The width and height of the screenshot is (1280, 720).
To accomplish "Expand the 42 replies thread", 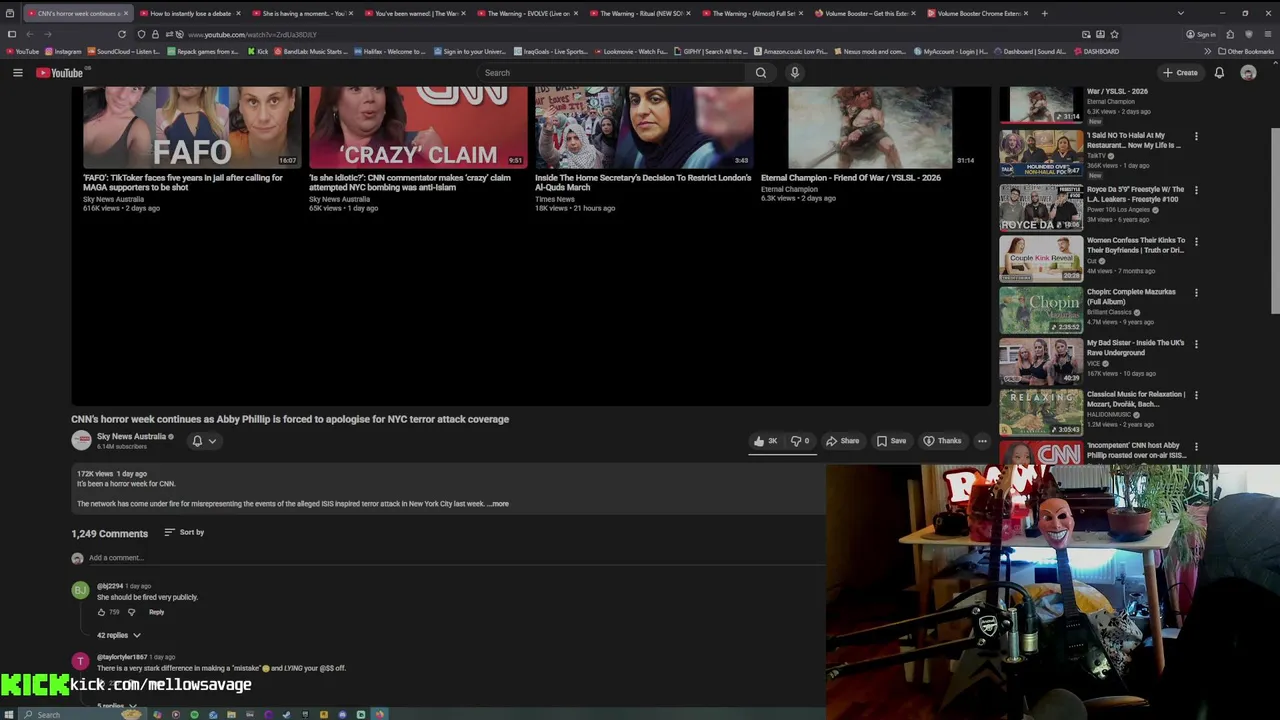I will coord(119,635).
